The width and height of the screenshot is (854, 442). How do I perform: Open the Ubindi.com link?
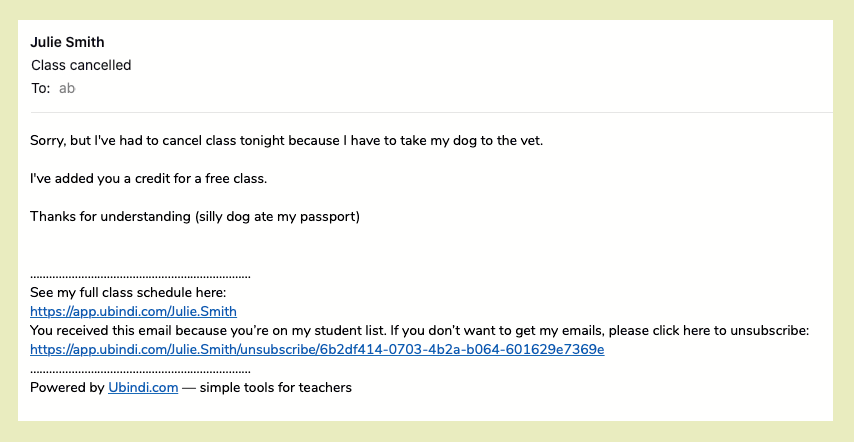[x=143, y=387]
